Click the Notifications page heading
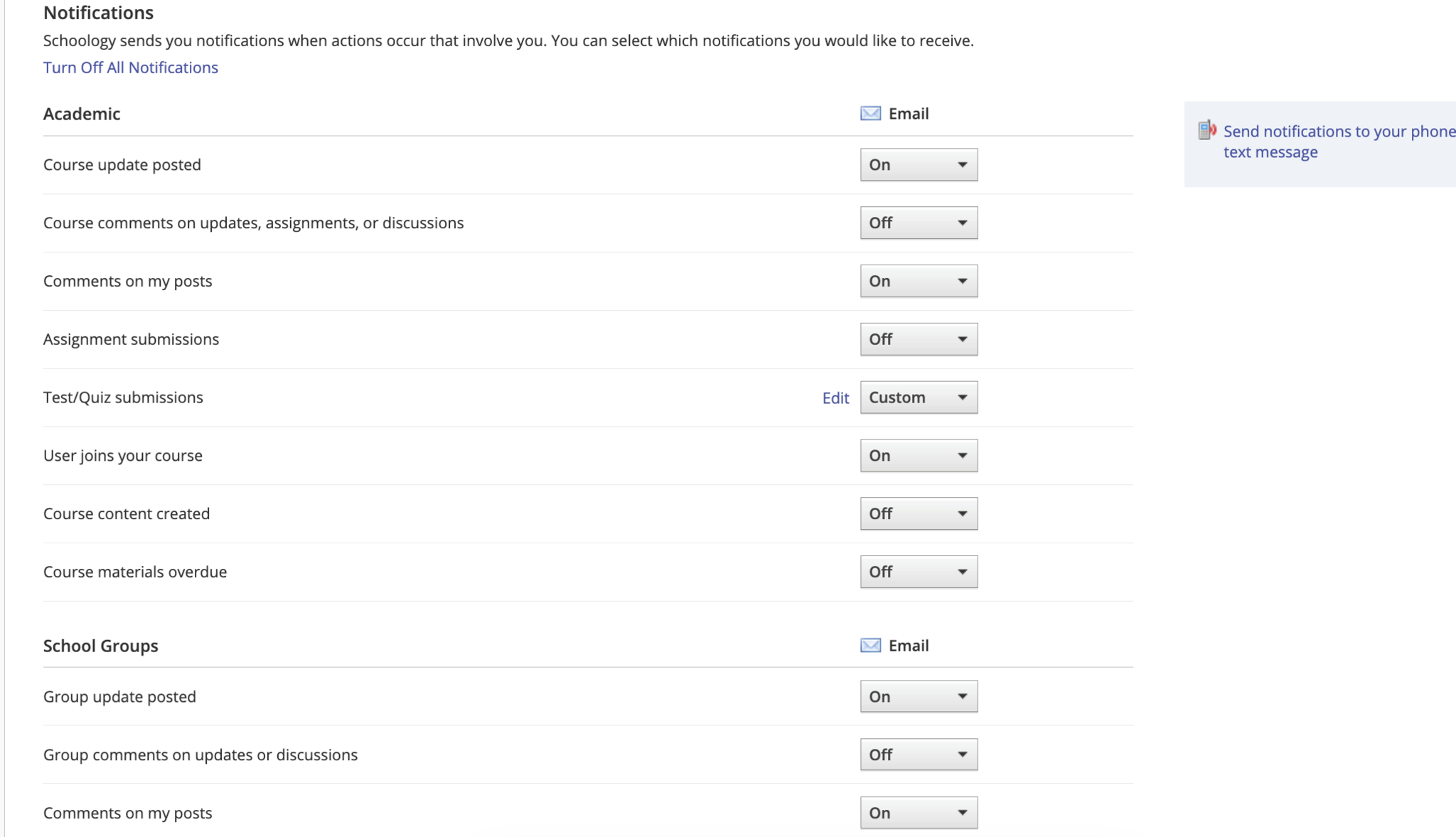 pos(99,13)
